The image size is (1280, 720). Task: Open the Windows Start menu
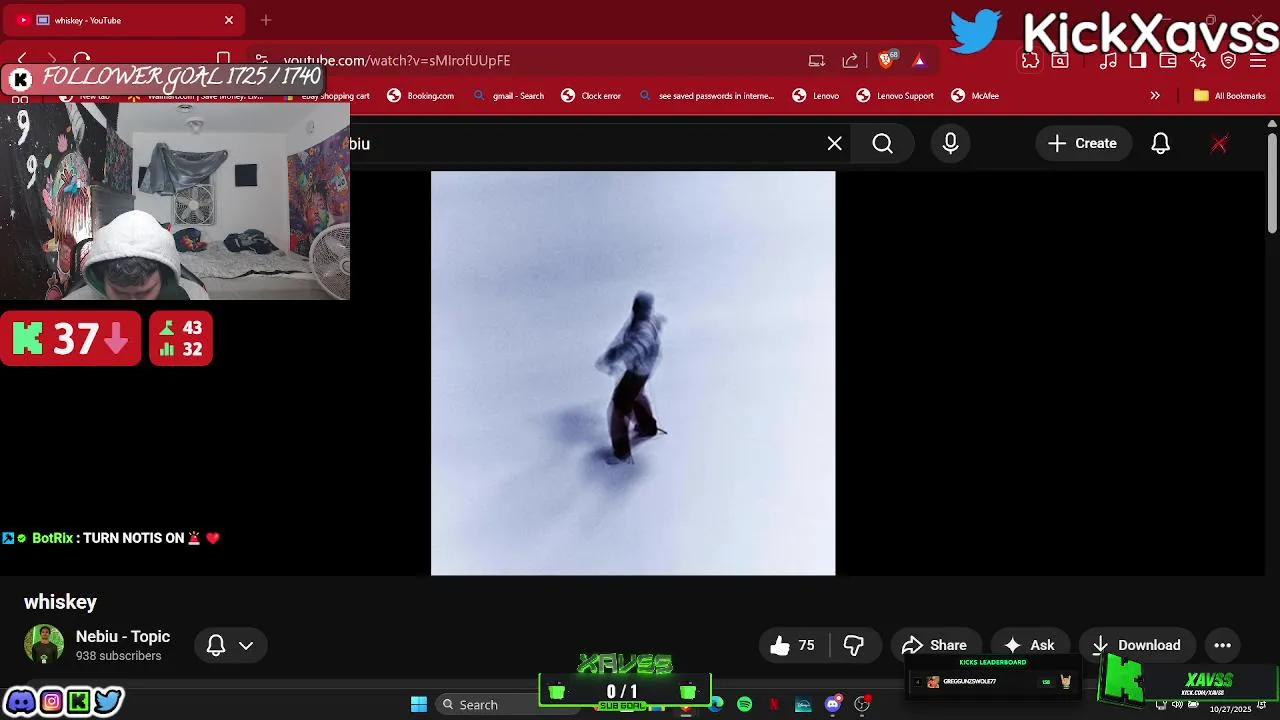(x=419, y=705)
